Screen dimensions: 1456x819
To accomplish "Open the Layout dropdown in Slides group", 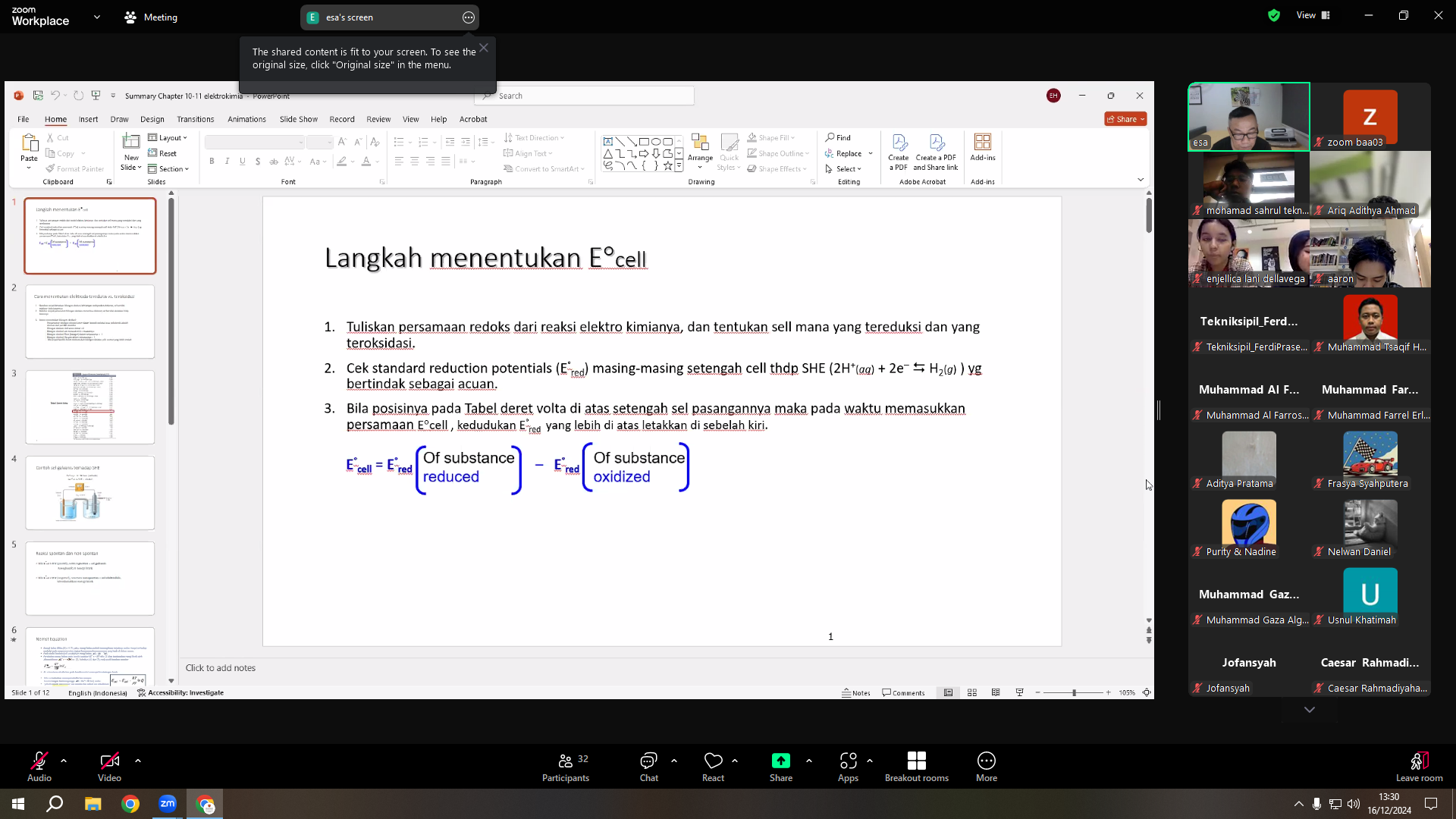I will (168, 138).
